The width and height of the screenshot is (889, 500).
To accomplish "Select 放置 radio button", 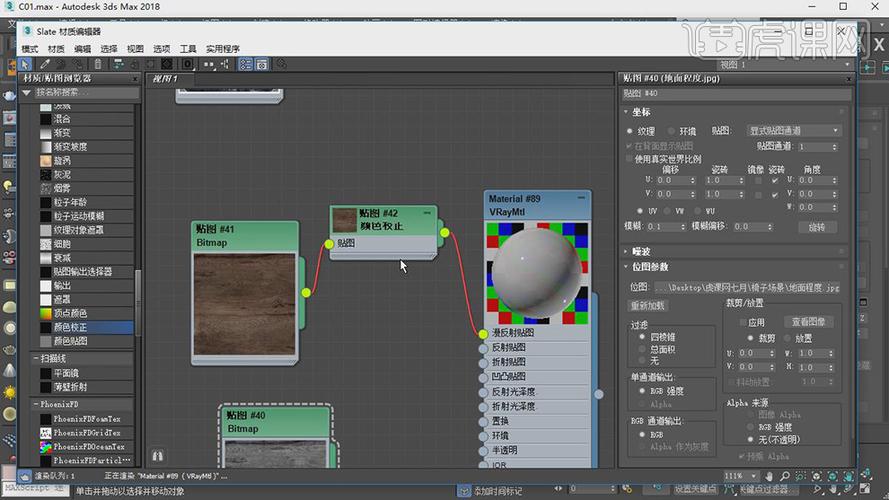I will pyautogui.click(x=787, y=338).
